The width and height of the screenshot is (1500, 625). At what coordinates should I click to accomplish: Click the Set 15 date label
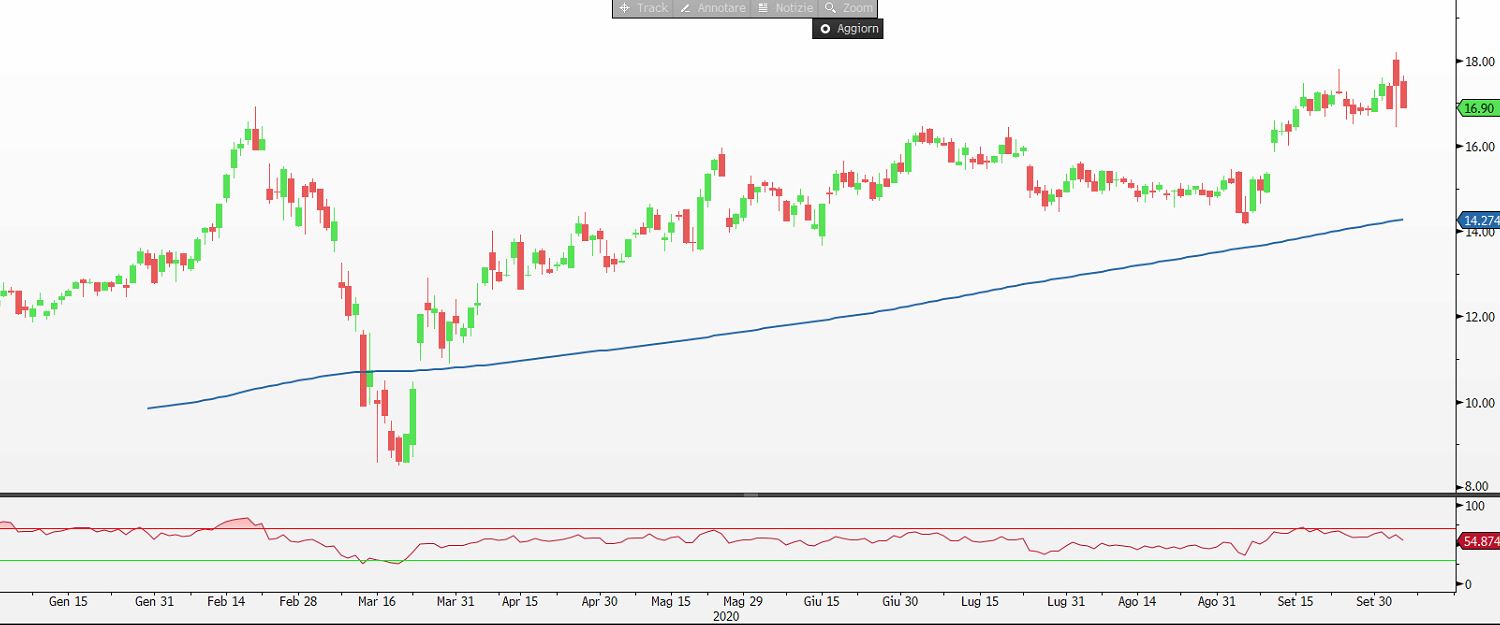tap(1295, 602)
